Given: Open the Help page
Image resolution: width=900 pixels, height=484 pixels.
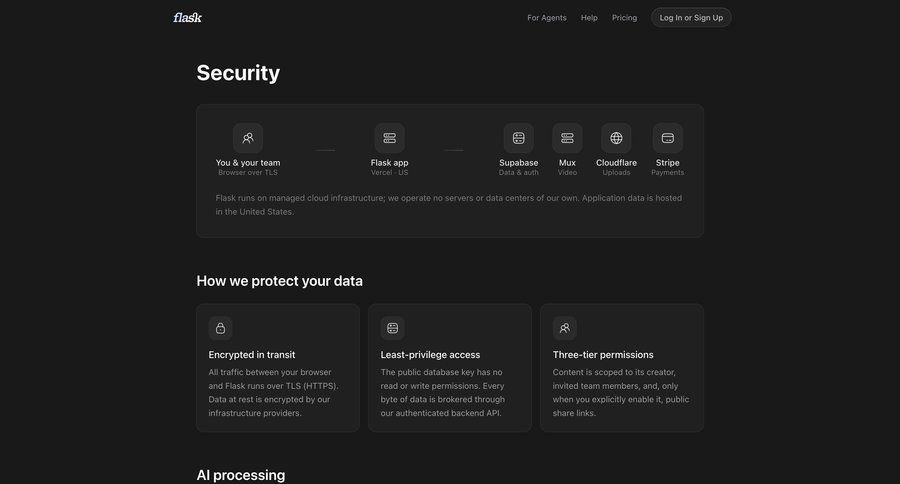Looking at the screenshot, I should point(589,18).
